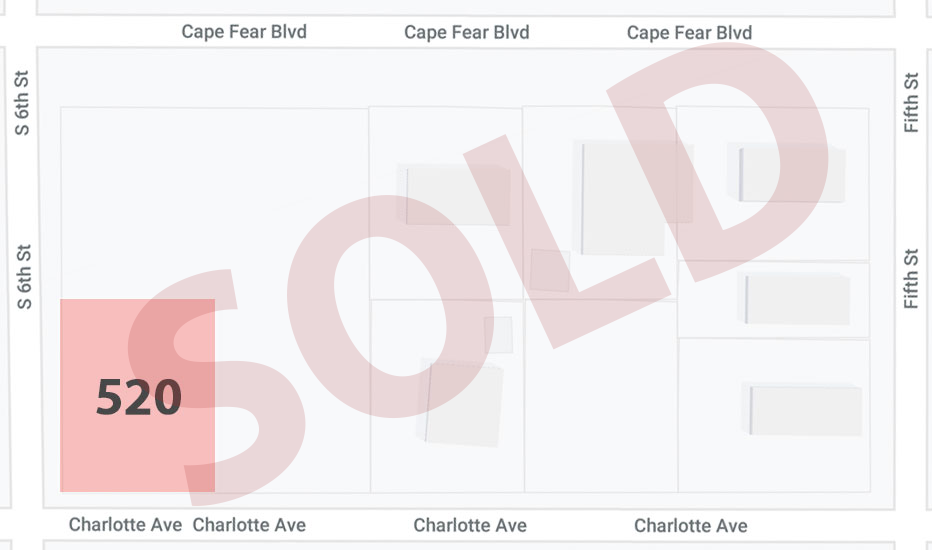This screenshot has height=550, width=932.
Task: Select the rightmost Charlotte Ave label
Action: tap(691, 525)
